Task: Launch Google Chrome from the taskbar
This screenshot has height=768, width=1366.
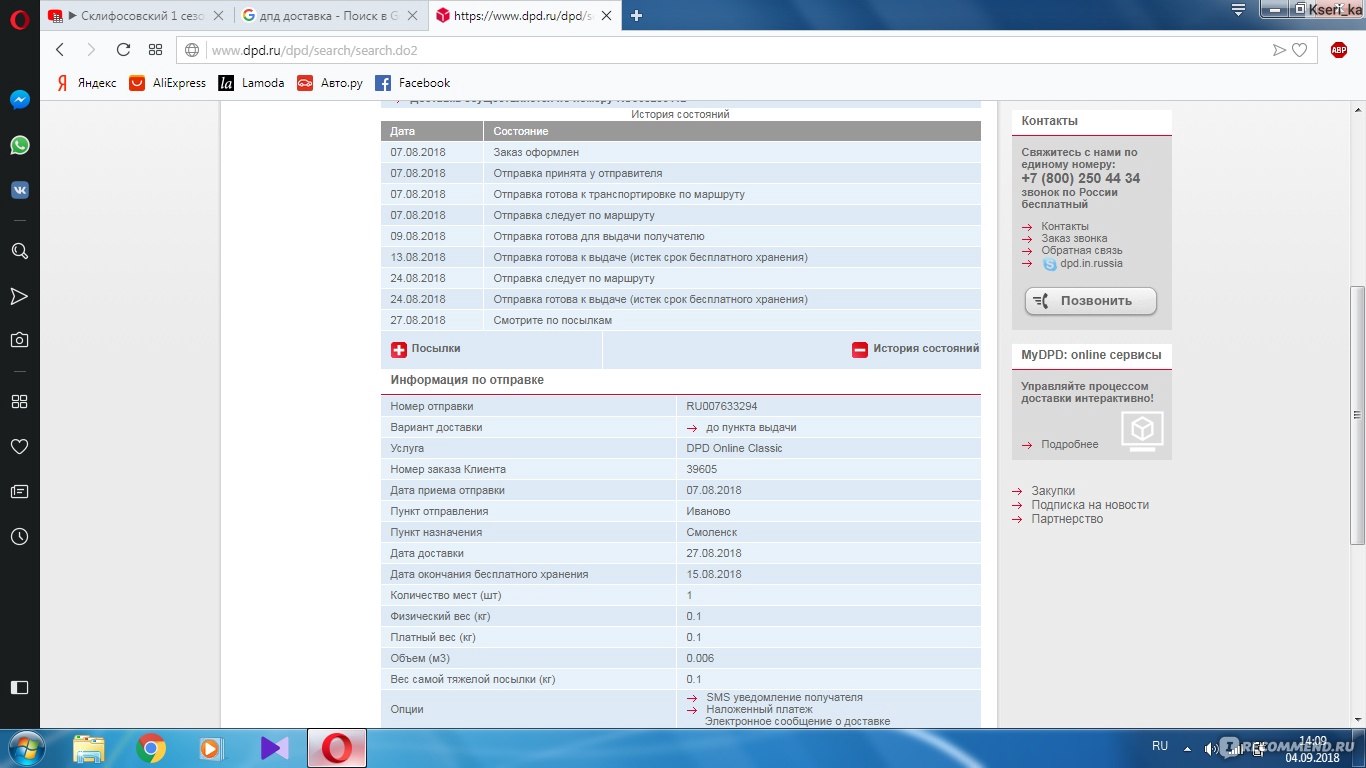Action: [x=151, y=748]
